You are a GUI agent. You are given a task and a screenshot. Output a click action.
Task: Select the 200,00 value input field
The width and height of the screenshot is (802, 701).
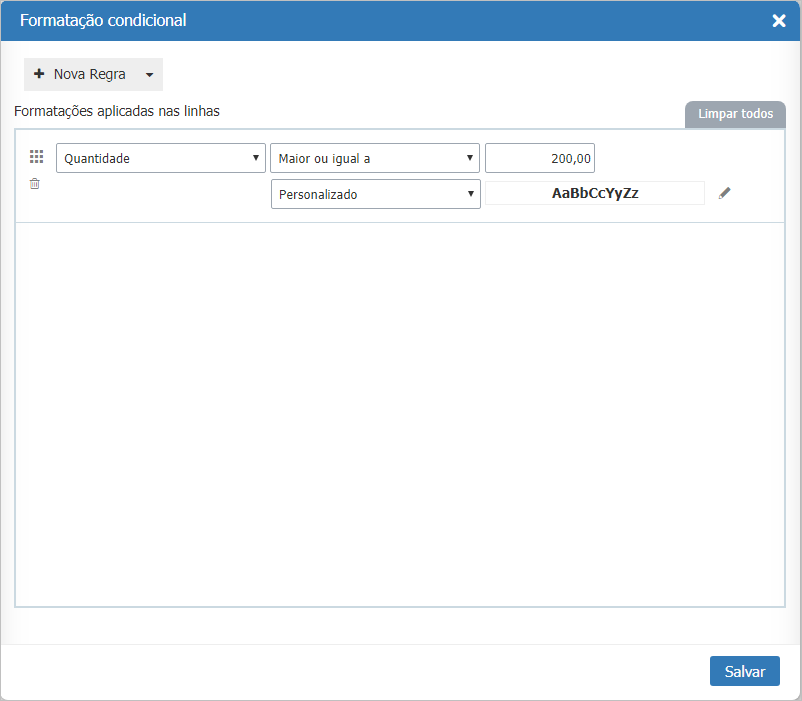pyautogui.click(x=540, y=157)
